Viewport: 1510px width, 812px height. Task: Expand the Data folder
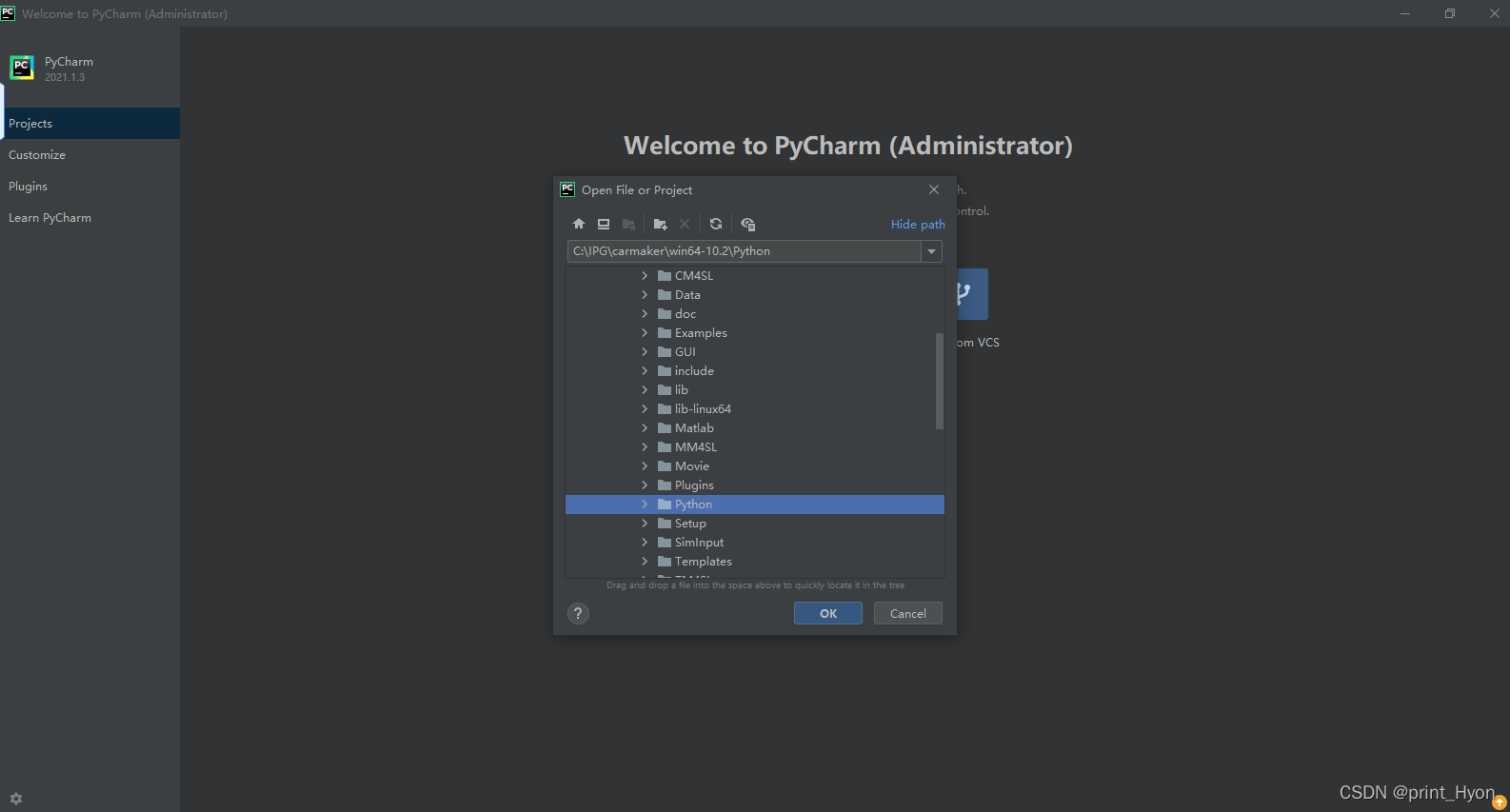645,295
